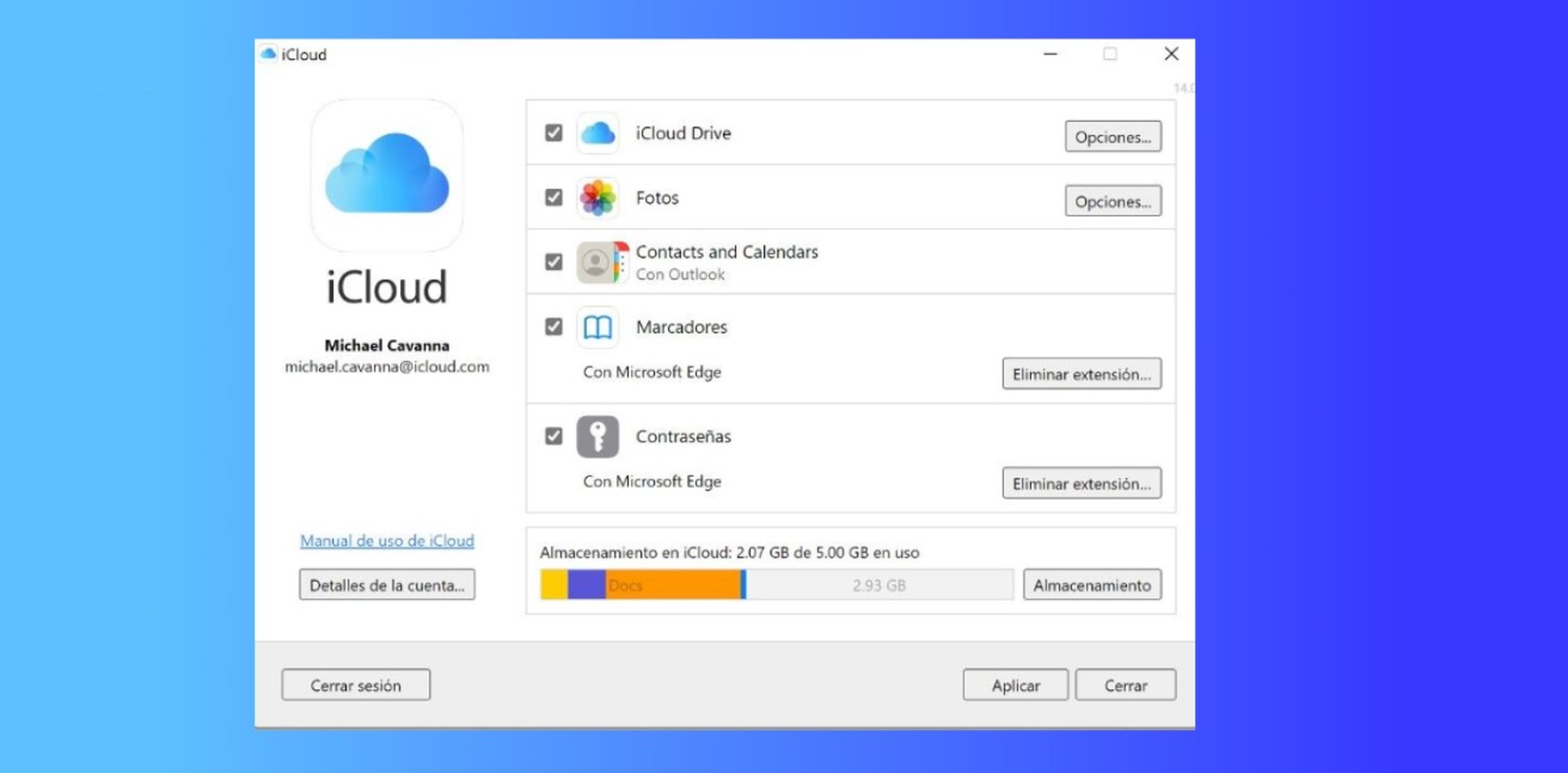Screen dimensions: 1568x773
Task: Click the Fotos label text
Action: 657,198
